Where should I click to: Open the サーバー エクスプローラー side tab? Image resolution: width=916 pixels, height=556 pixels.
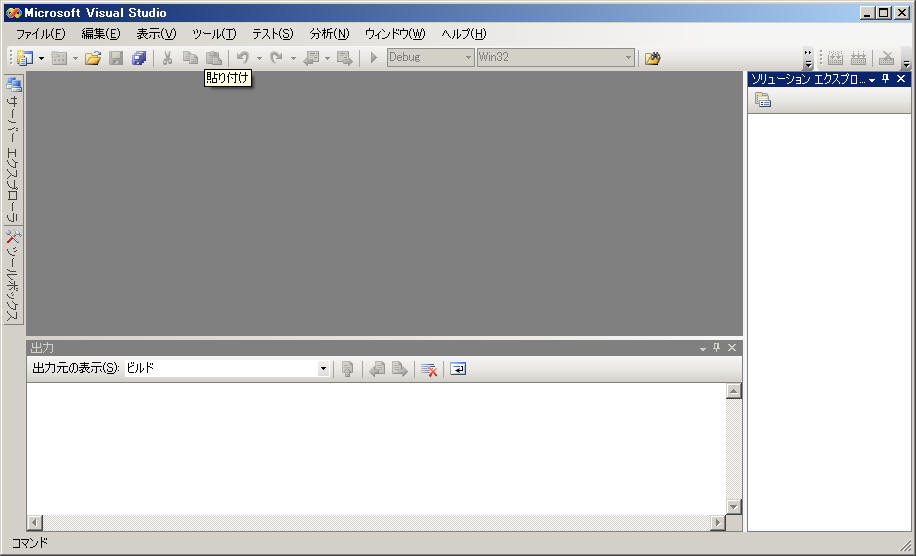tap(13, 150)
